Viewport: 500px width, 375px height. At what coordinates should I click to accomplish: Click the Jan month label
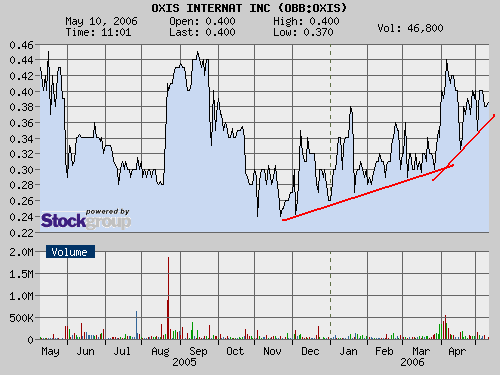348,352
